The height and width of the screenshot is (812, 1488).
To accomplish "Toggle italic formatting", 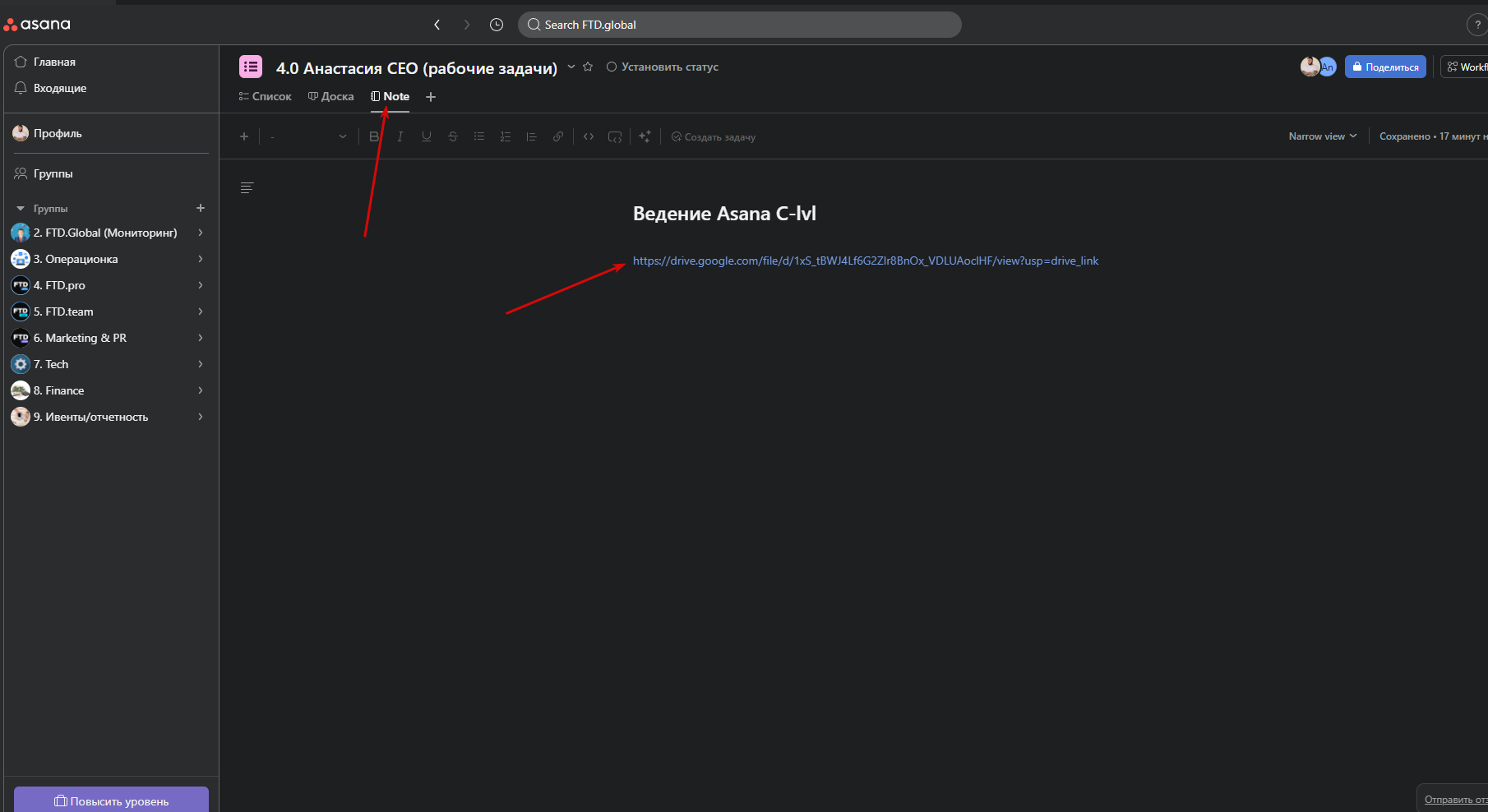I will (x=400, y=136).
